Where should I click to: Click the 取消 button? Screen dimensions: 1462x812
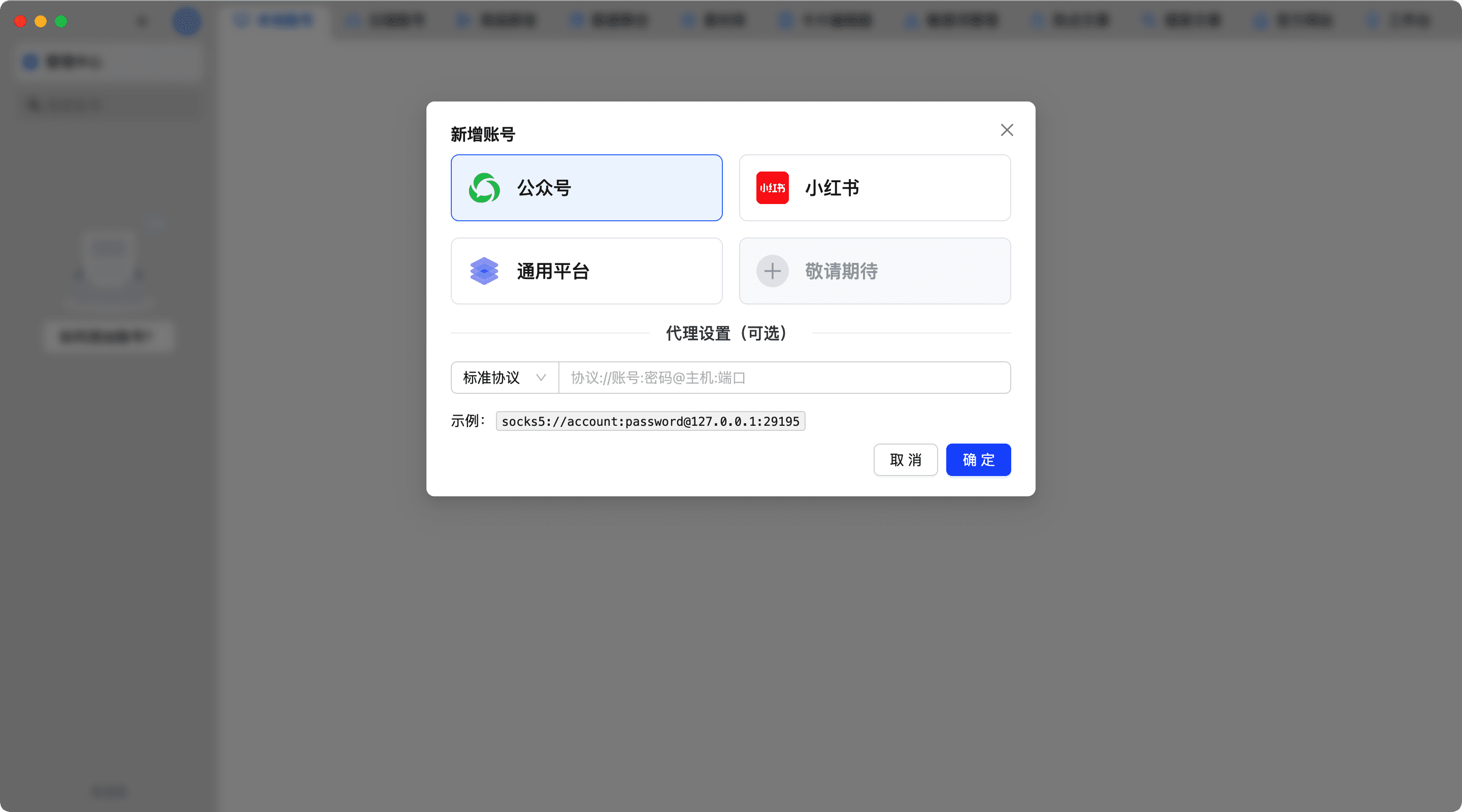(905, 460)
